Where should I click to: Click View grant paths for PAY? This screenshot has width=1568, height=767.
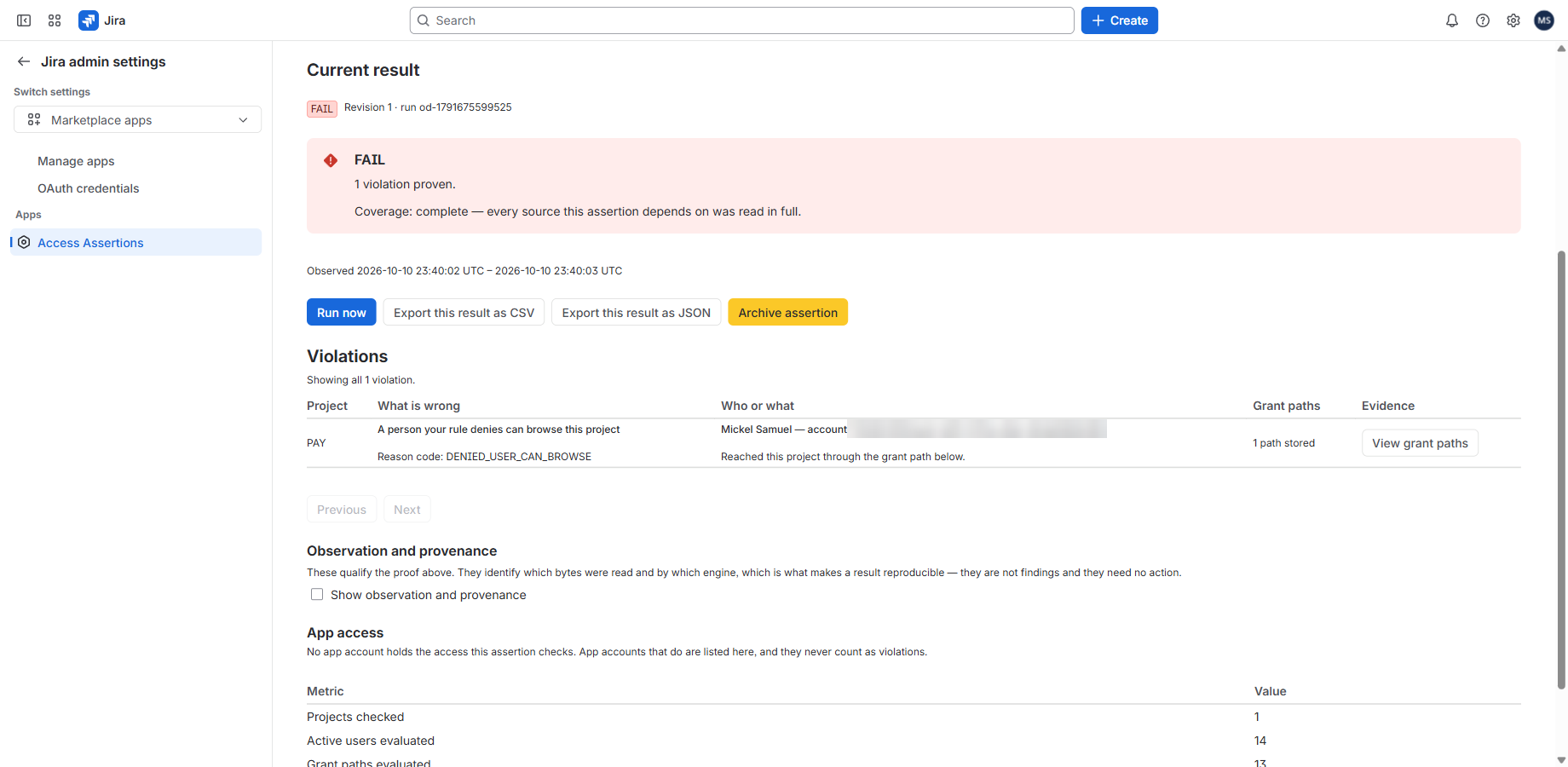coord(1420,443)
